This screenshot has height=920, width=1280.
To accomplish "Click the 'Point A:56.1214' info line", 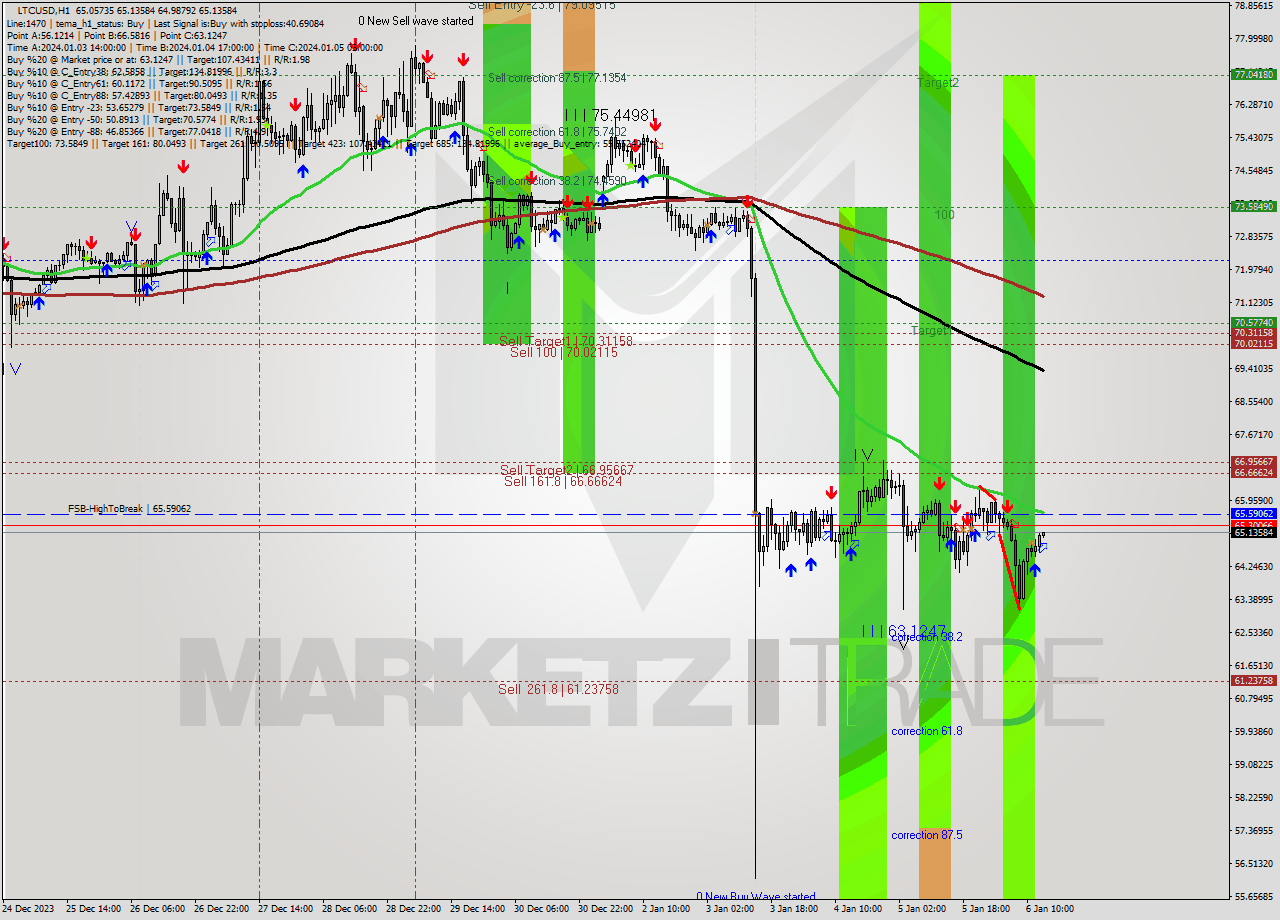I will (117, 35).
